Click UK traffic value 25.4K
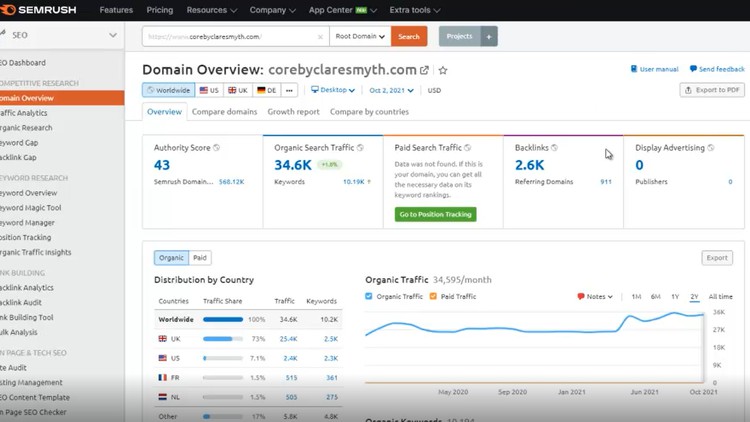Screen dimensions: 750x422 (288, 339)
